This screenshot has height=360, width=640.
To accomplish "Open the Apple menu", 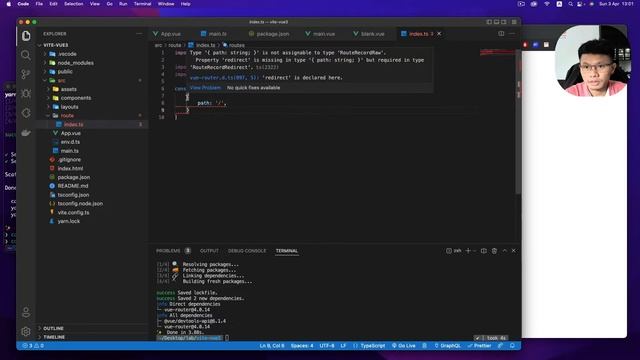I will click(9, 4).
